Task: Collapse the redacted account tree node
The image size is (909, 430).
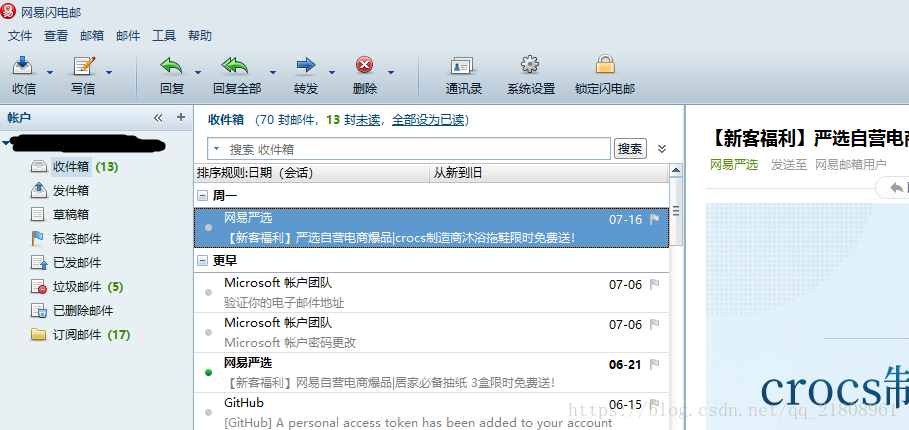Action: tap(6, 143)
